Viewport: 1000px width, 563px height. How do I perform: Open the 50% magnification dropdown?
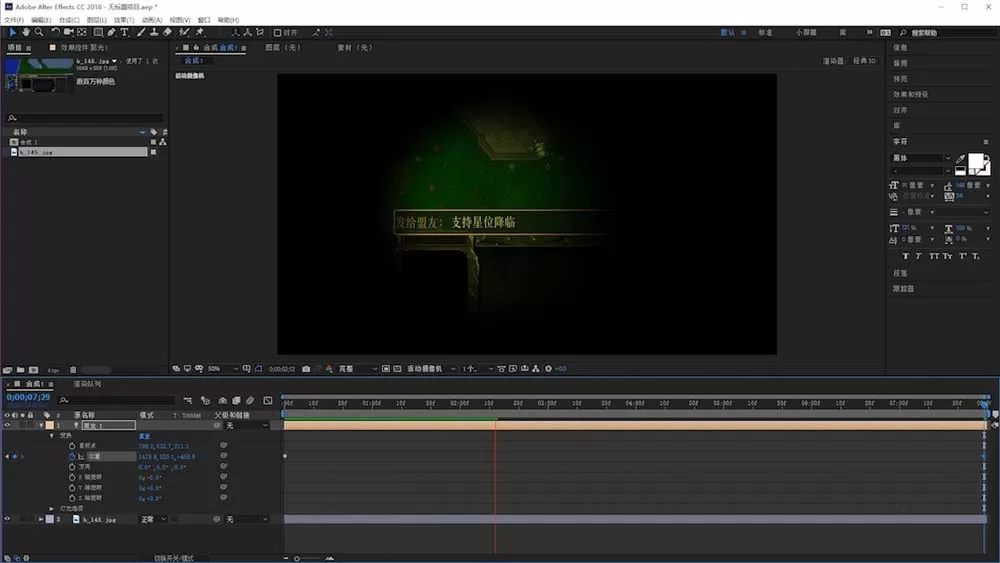click(x=223, y=369)
